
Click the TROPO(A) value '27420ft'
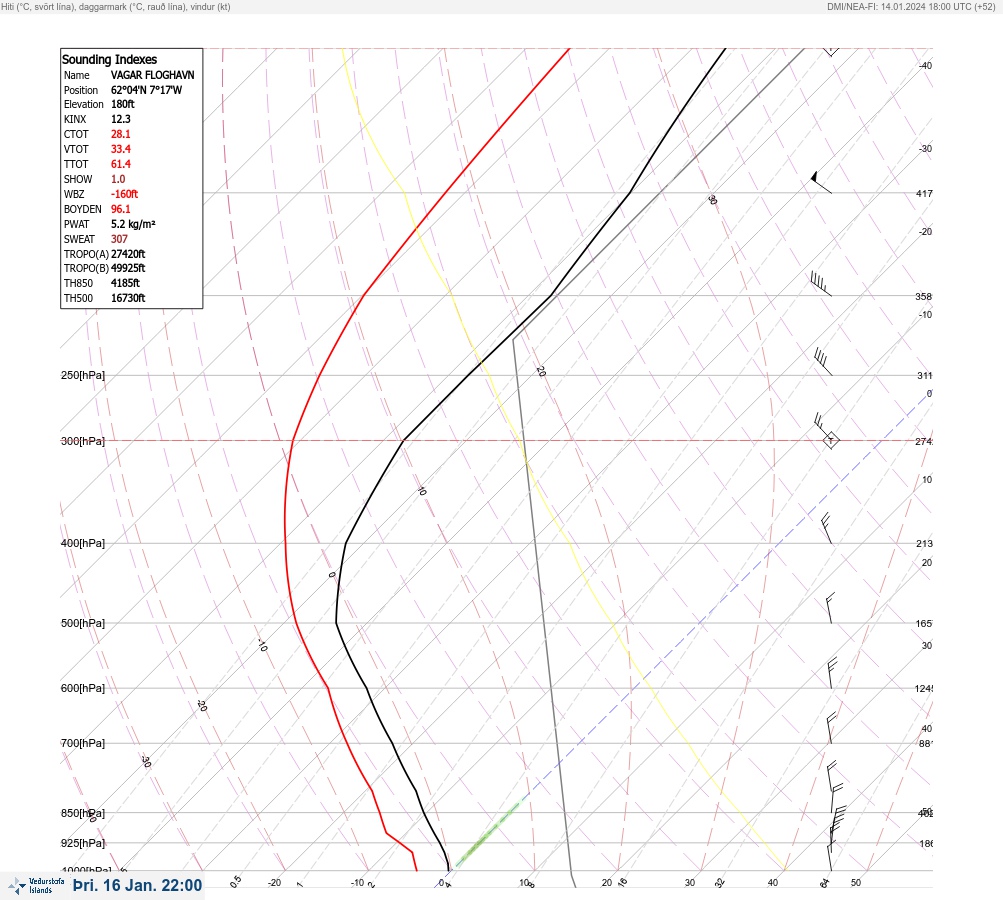(128, 254)
